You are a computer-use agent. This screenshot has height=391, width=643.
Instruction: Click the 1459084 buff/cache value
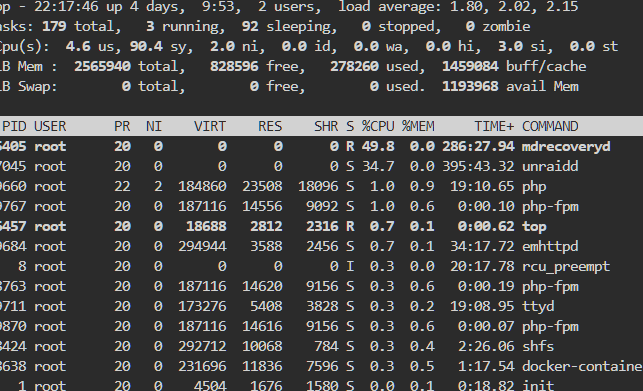(470, 66)
